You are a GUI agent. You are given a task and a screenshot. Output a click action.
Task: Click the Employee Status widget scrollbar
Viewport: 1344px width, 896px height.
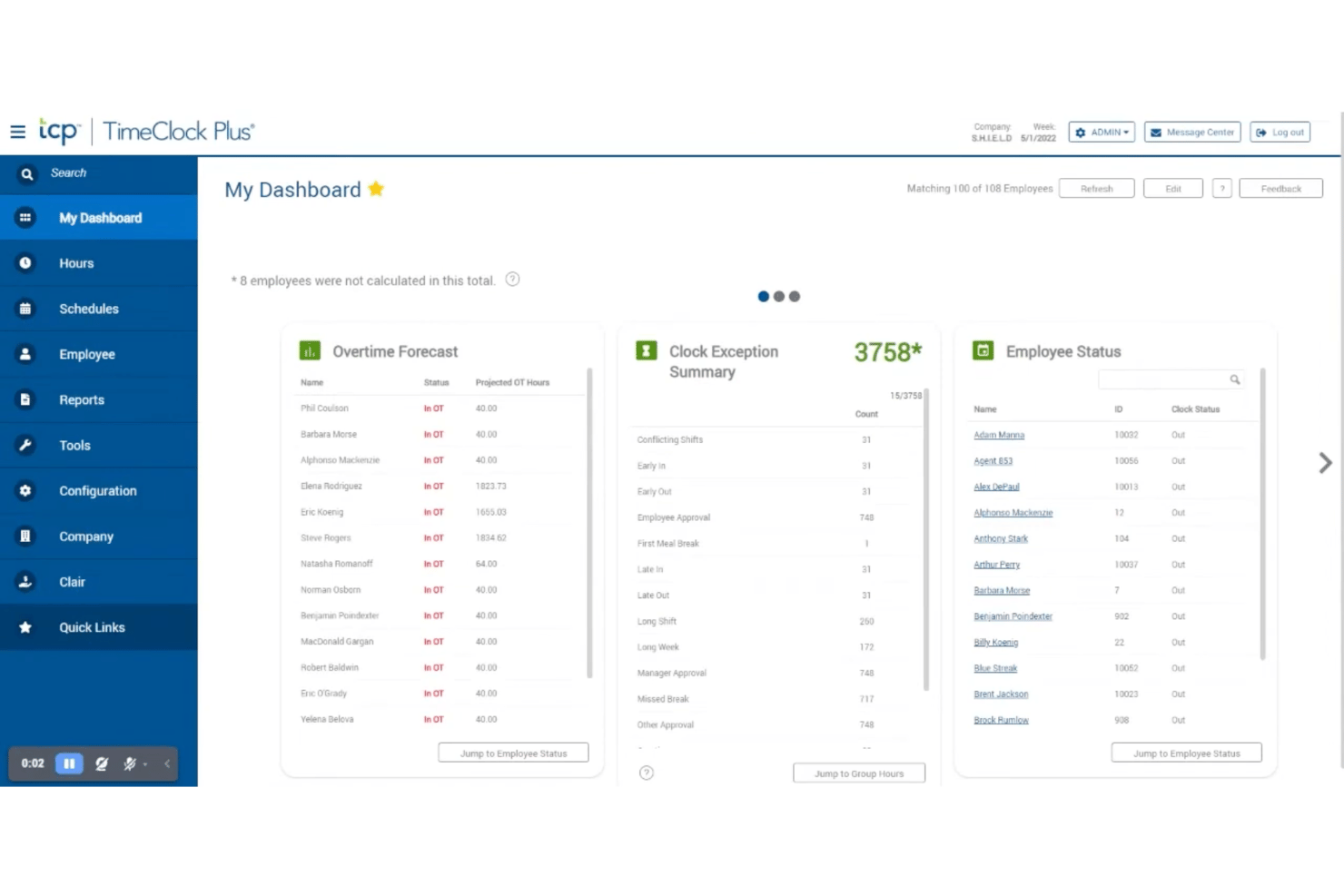tap(1263, 514)
